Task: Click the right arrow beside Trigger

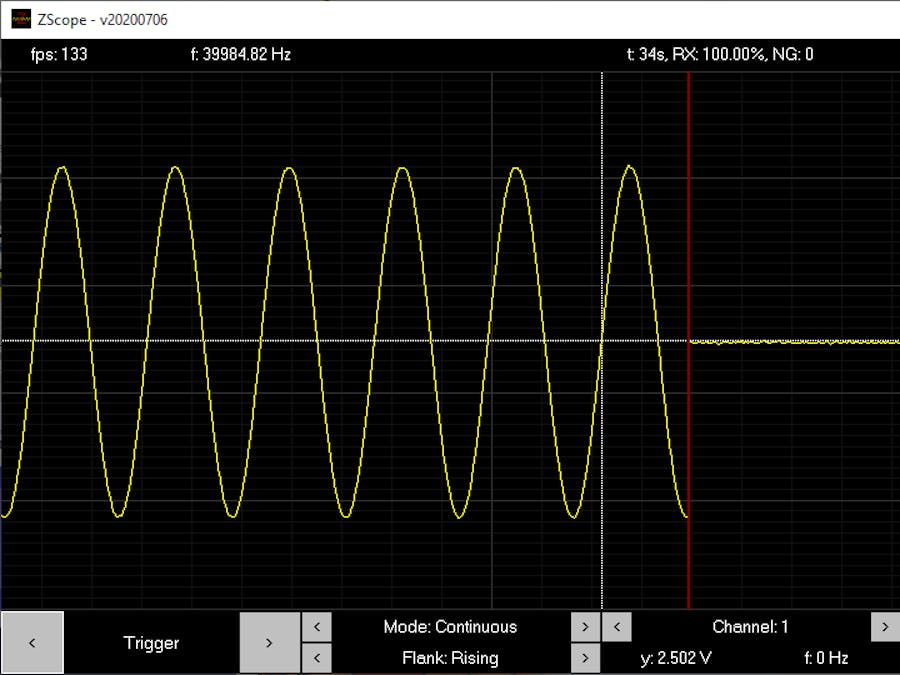Action: tap(270, 641)
